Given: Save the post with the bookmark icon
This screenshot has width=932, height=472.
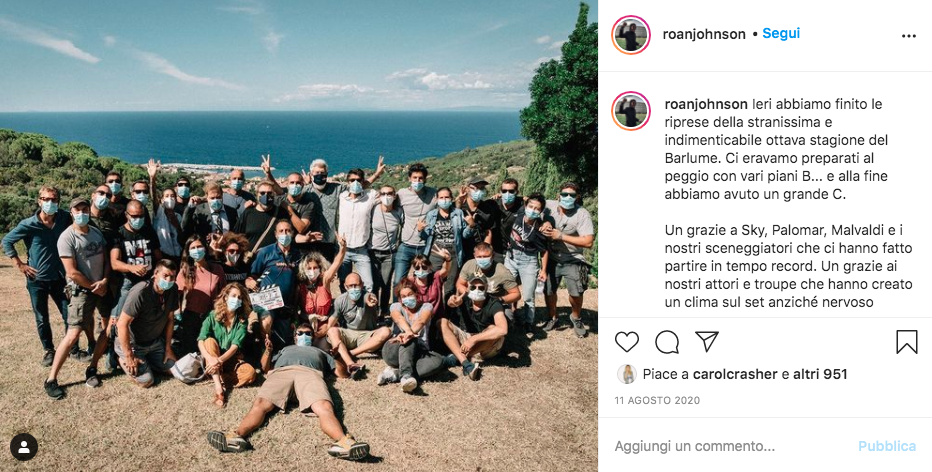Looking at the screenshot, I should 906,342.
